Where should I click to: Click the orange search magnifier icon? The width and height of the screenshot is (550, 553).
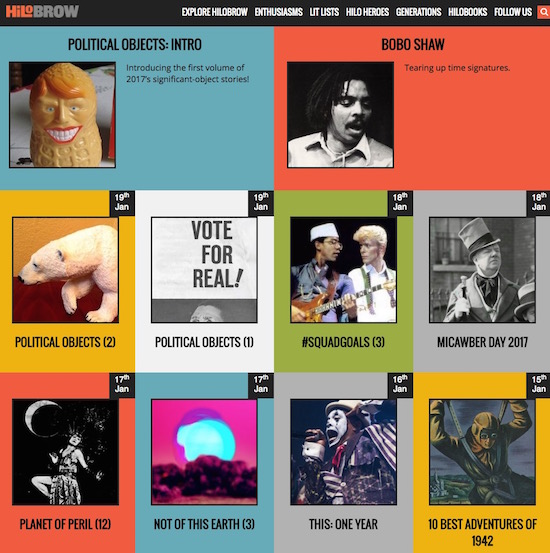(x=544, y=12)
